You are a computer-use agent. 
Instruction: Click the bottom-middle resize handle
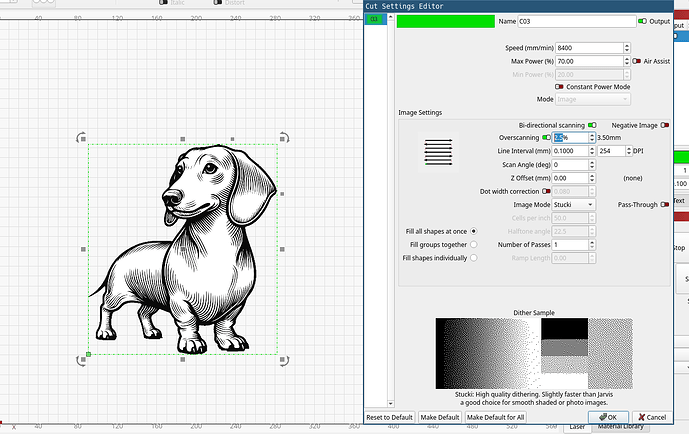click(183, 359)
